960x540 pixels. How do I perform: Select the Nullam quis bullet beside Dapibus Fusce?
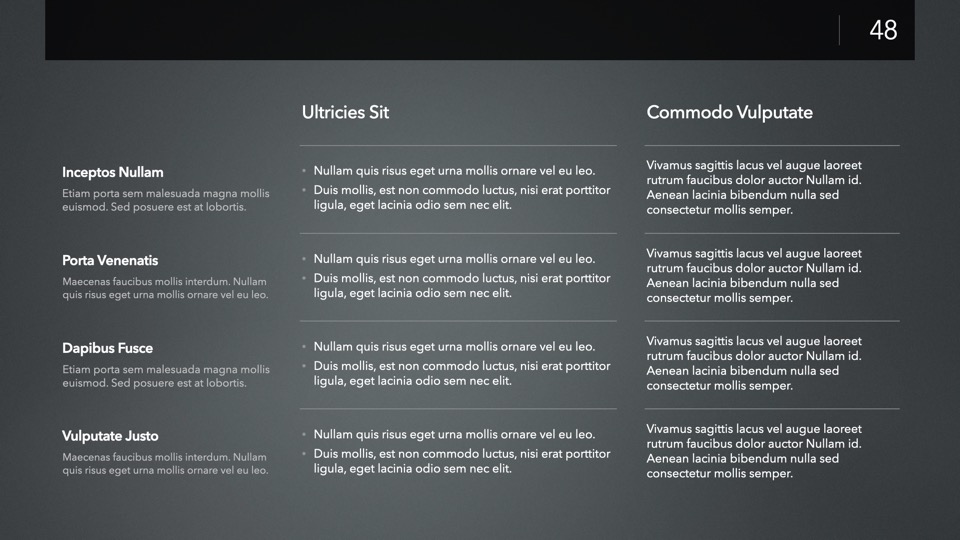pyautogui.click(x=454, y=347)
